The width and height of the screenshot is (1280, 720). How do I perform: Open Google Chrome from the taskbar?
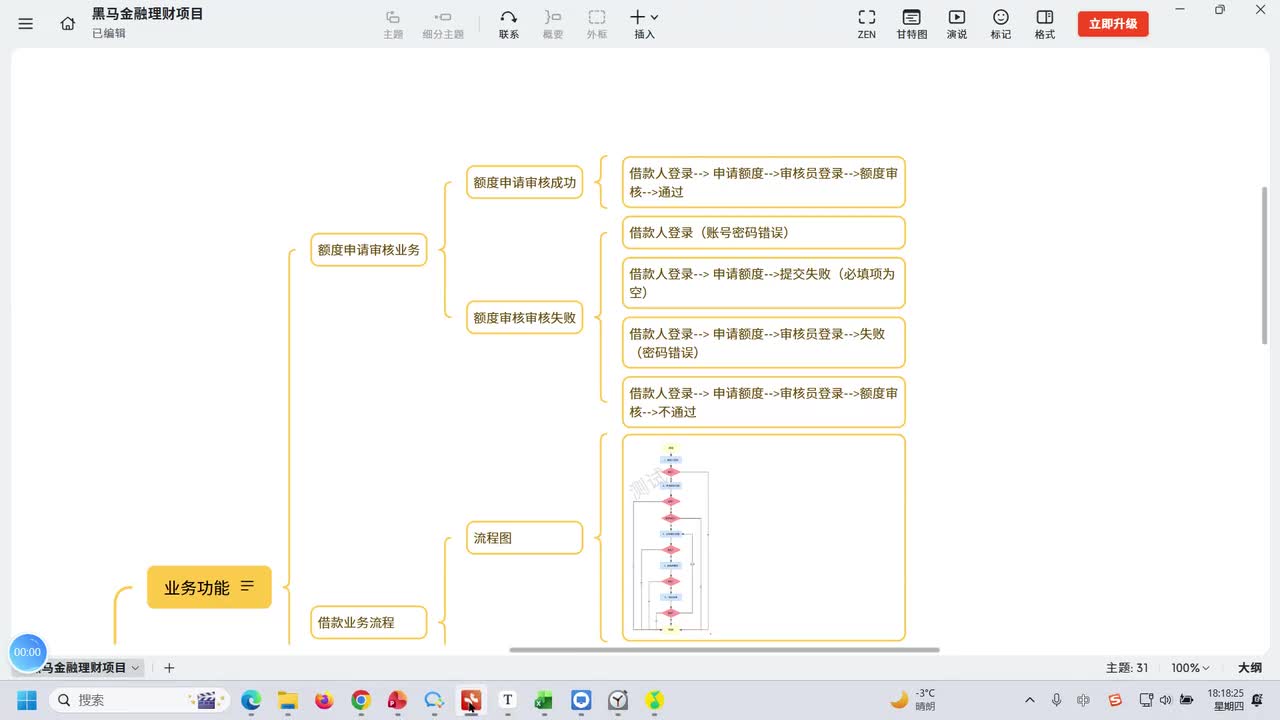[x=361, y=700]
